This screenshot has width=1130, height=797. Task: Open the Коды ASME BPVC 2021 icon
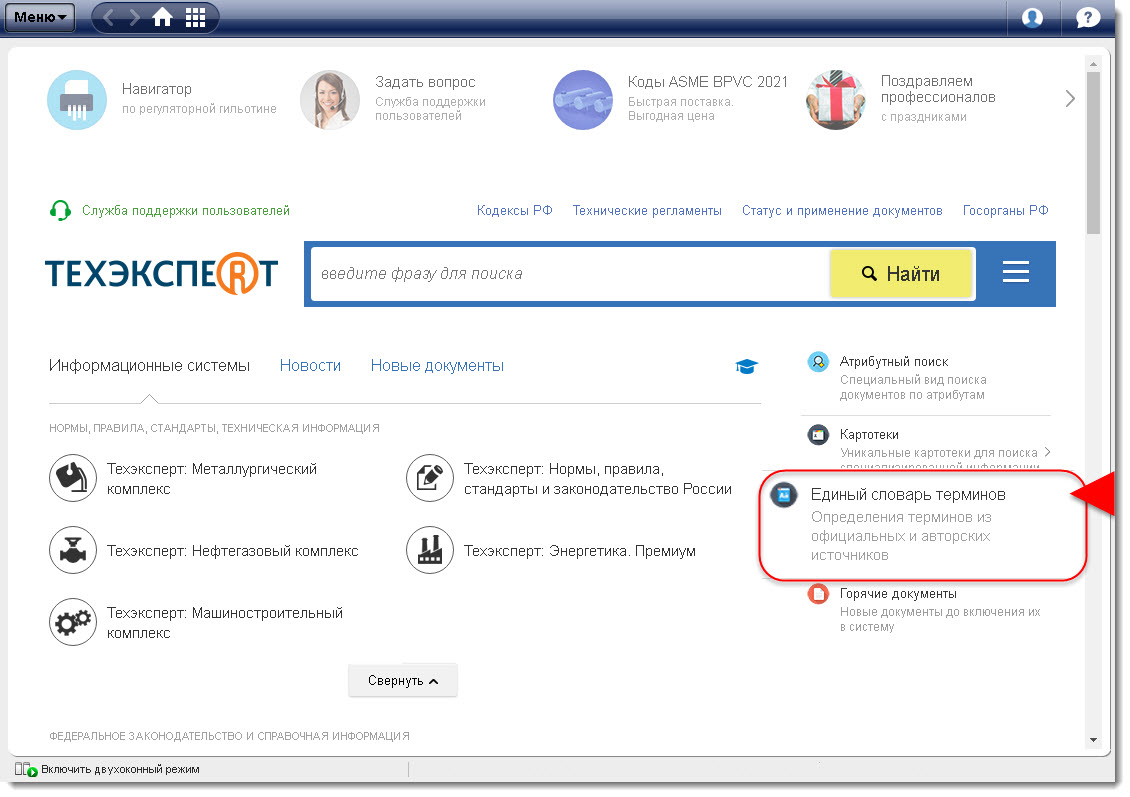pyautogui.click(x=583, y=100)
